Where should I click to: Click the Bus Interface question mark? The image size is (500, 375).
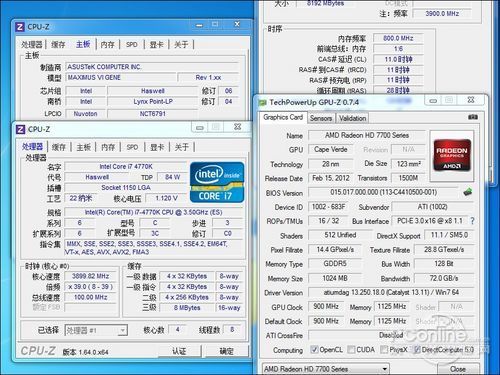coord(472,221)
